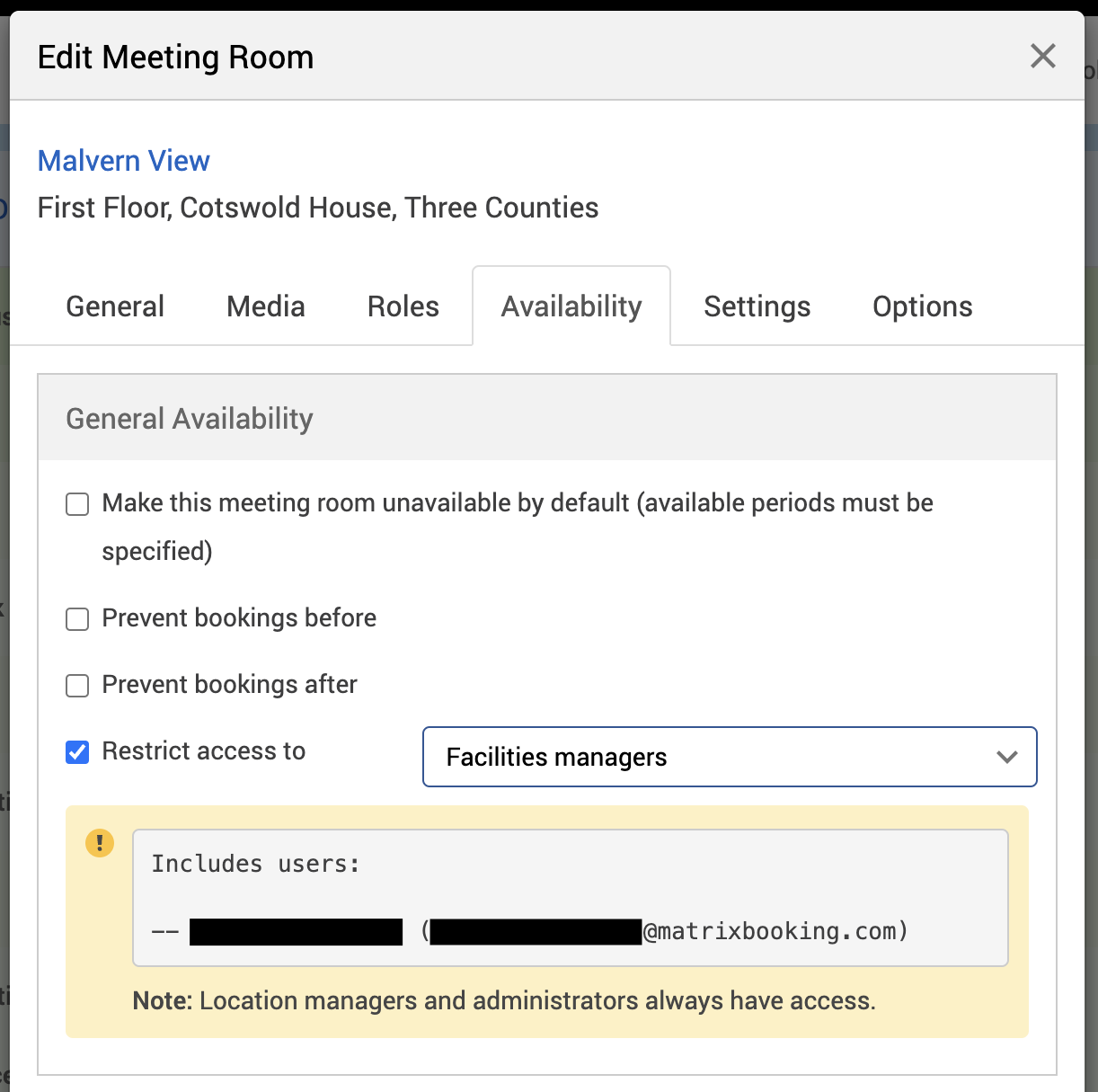Switch to the Media tab
The width and height of the screenshot is (1098, 1092).
click(265, 306)
